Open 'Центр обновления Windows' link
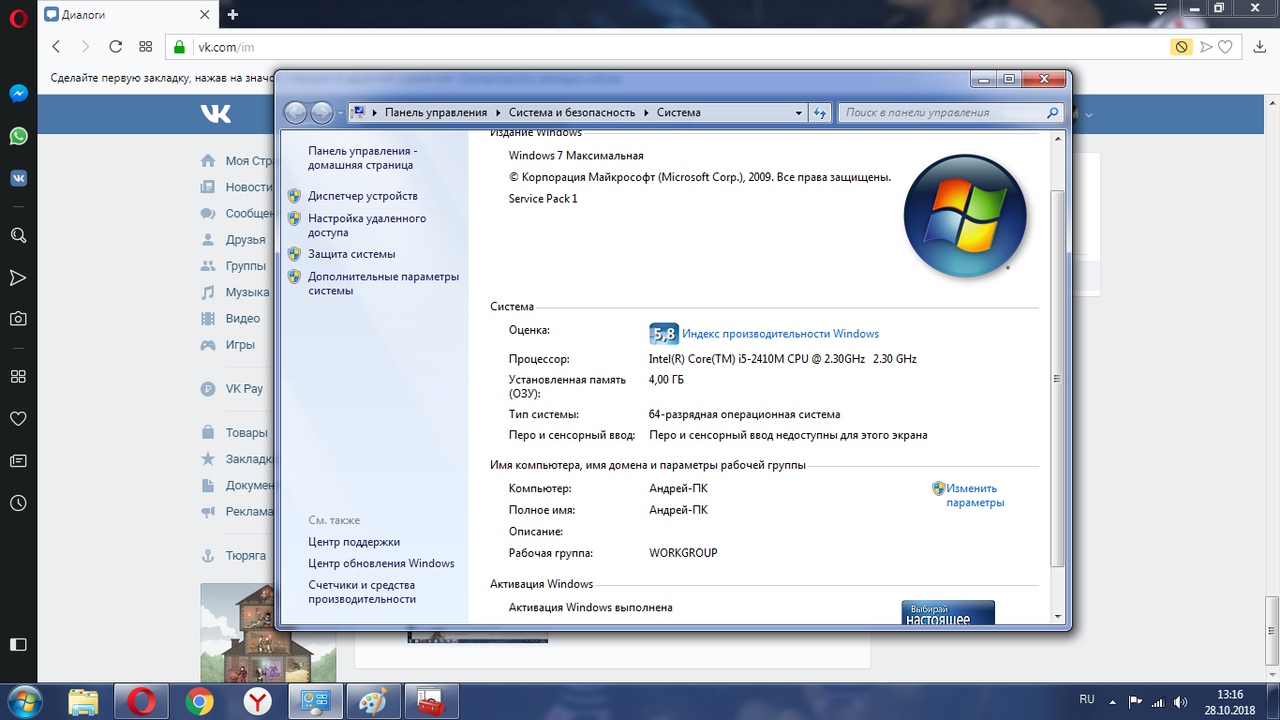 (381, 563)
